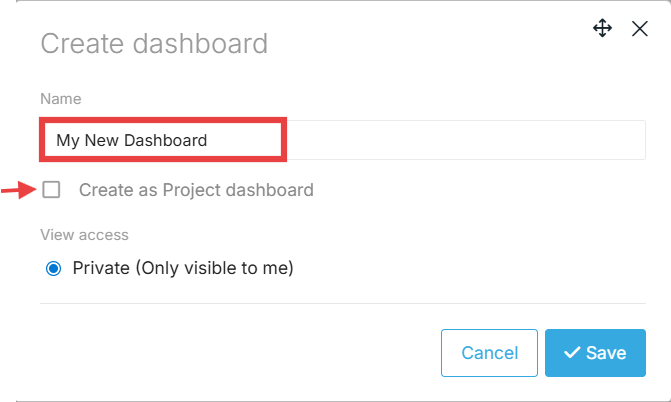
Task: Close the Create dashboard dialog
Action: pyautogui.click(x=640, y=28)
